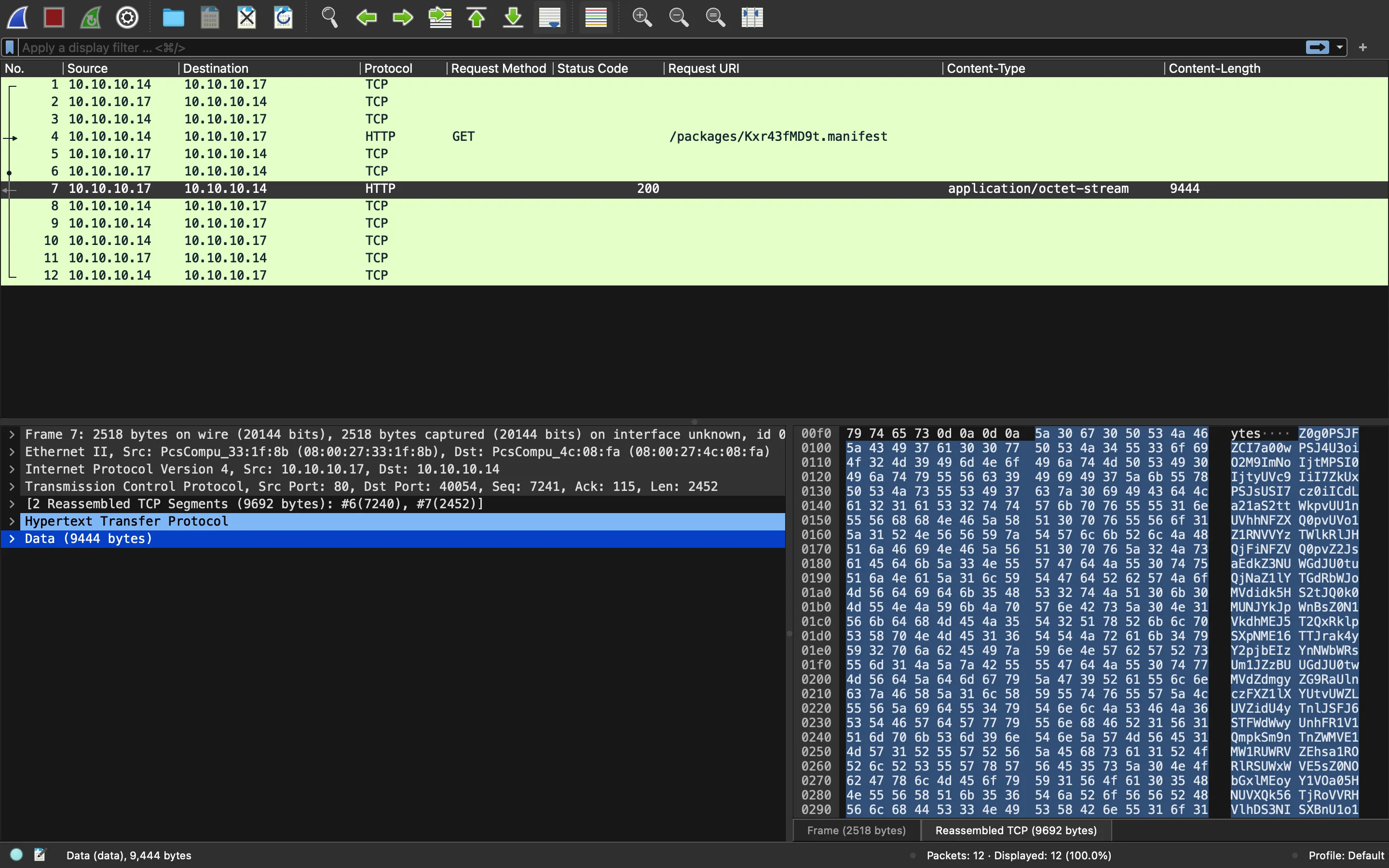Click 9444 content-length cell
The width and height of the screenshot is (1389, 868).
coord(1185,189)
